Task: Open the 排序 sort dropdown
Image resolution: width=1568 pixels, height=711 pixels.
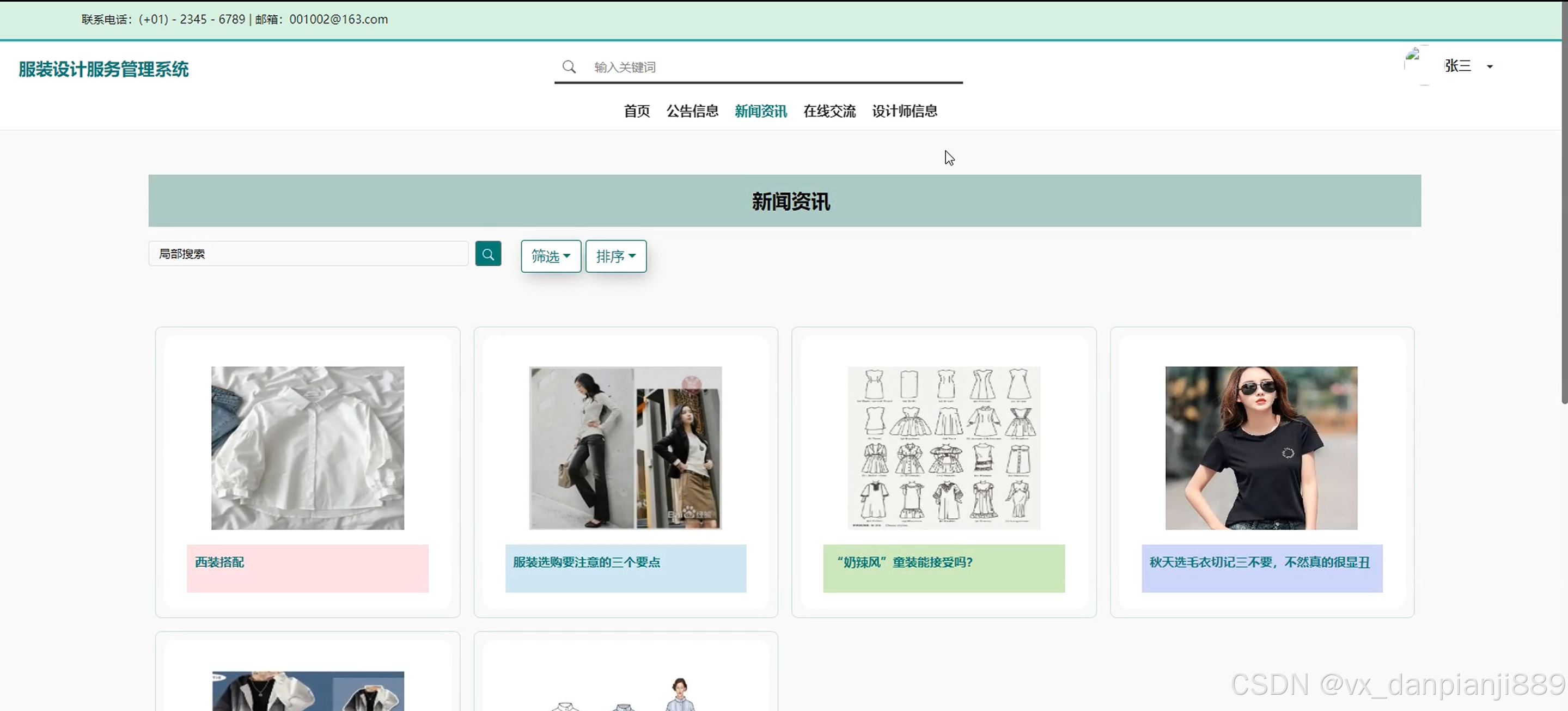Action: pyautogui.click(x=615, y=256)
